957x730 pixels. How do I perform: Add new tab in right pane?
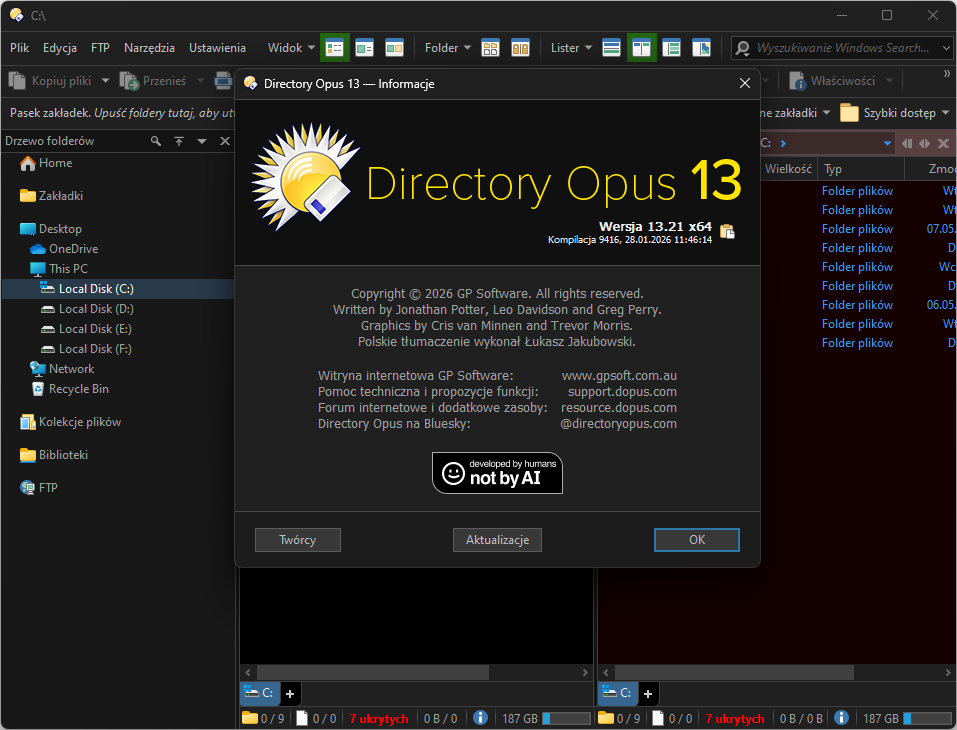[648, 693]
